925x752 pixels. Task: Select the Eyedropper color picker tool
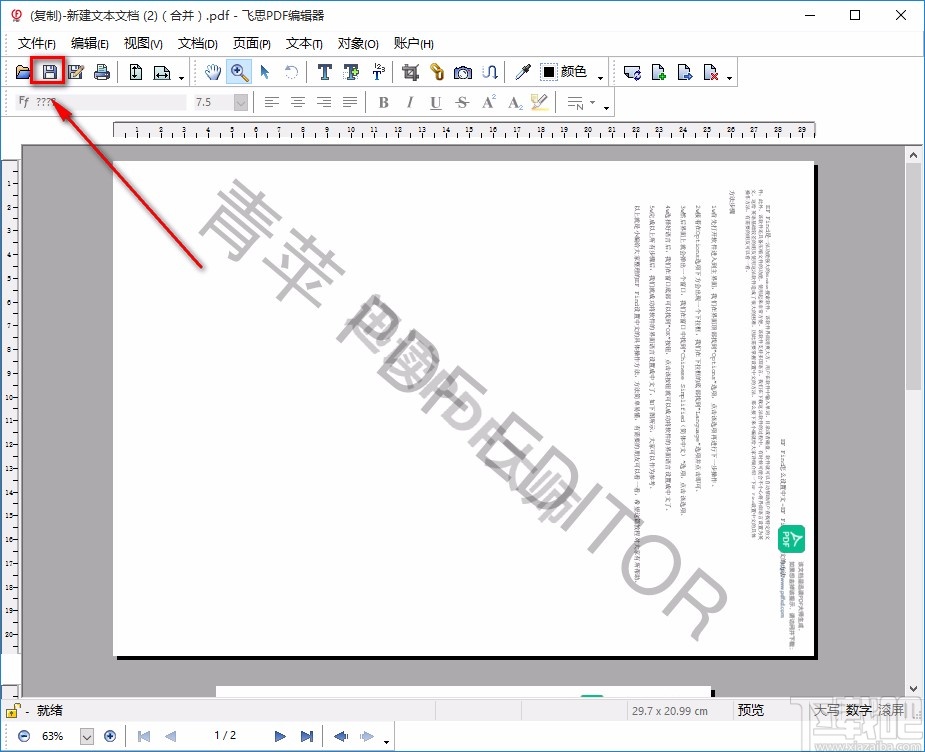523,72
